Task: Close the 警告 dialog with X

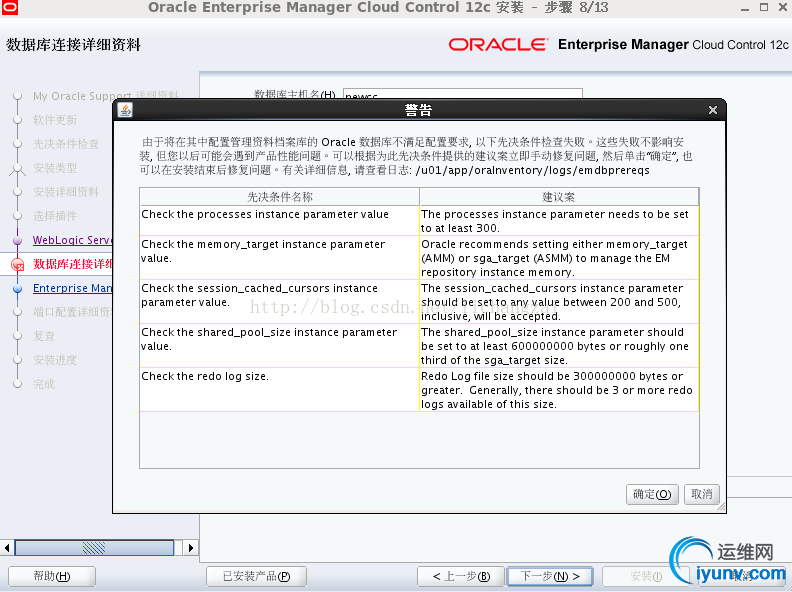Action: (713, 110)
